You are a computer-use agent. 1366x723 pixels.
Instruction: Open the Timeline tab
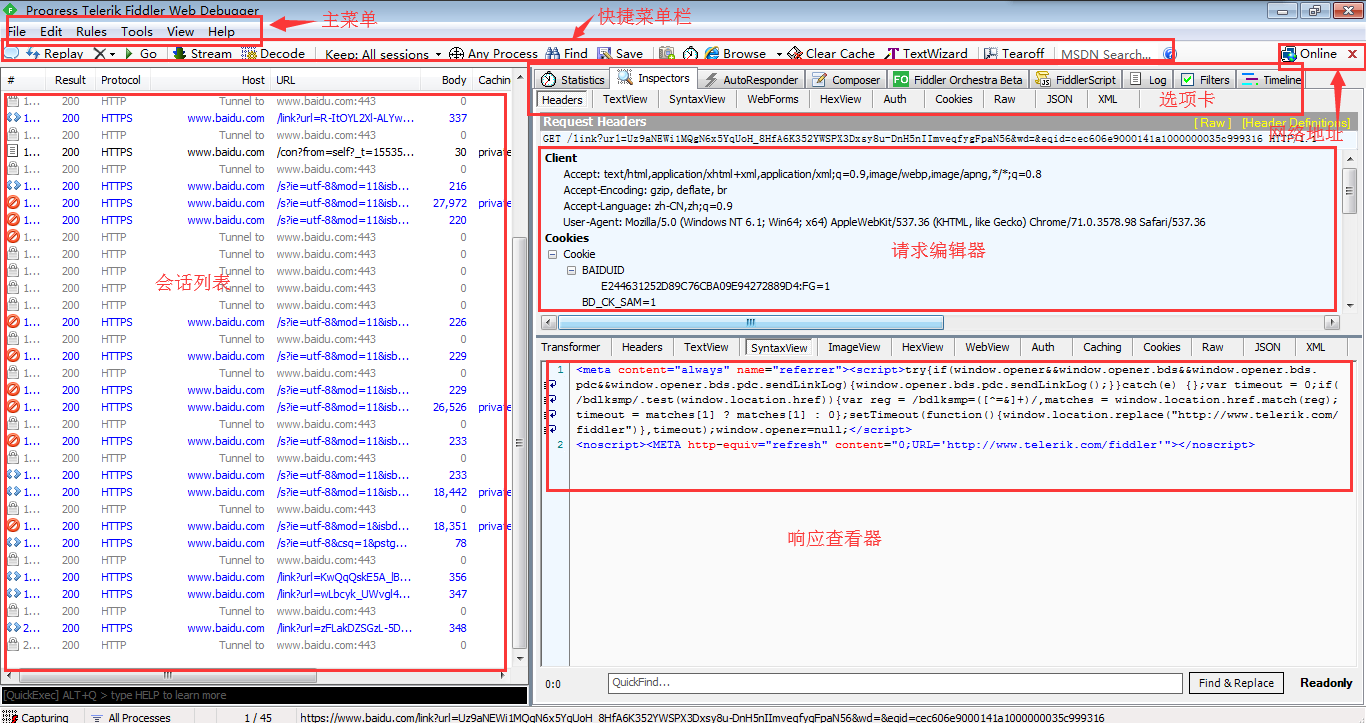point(1272,79)
